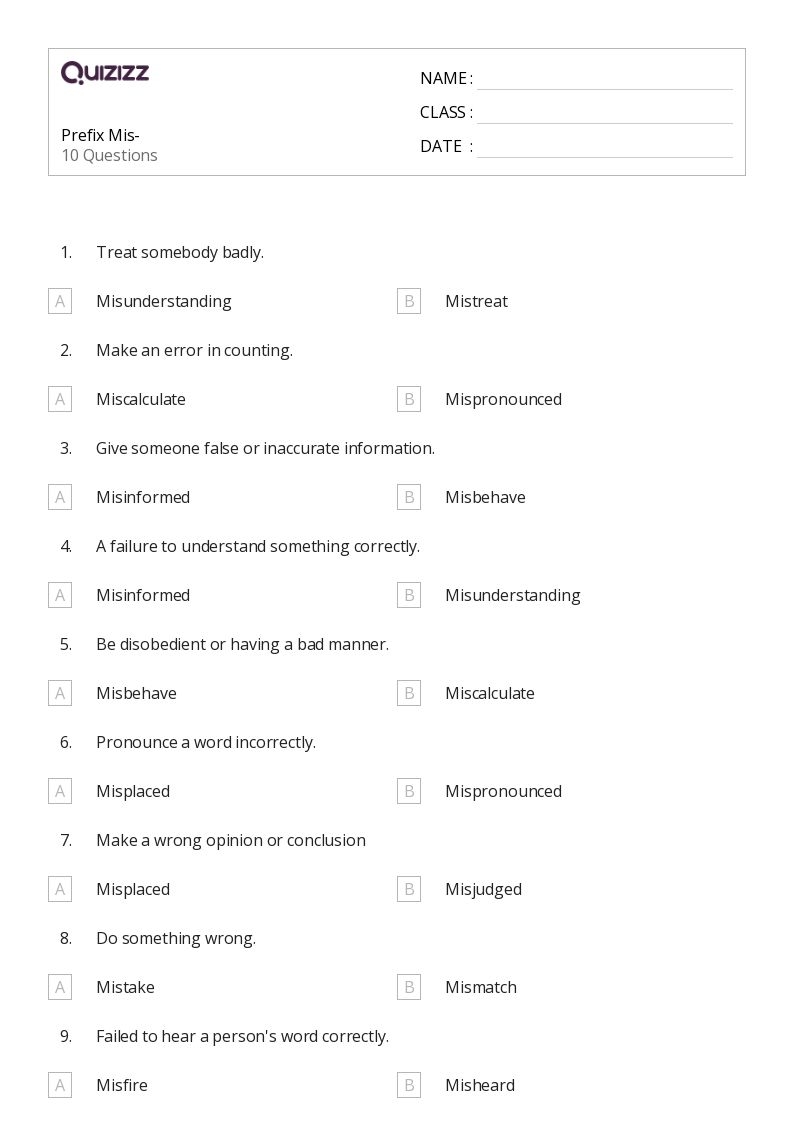The image size is (794, 1123).
Task: Tick box B for Mispronounced in question 2
Action: [409, 399]
